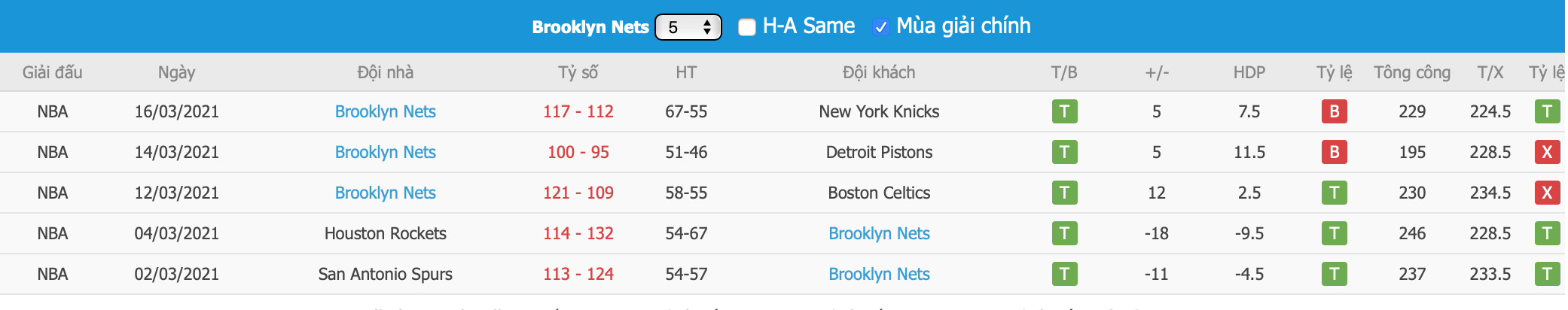This screenshot has width=1568, height=310.
Task: Click the Ngày column header
Action: (176, 72)
